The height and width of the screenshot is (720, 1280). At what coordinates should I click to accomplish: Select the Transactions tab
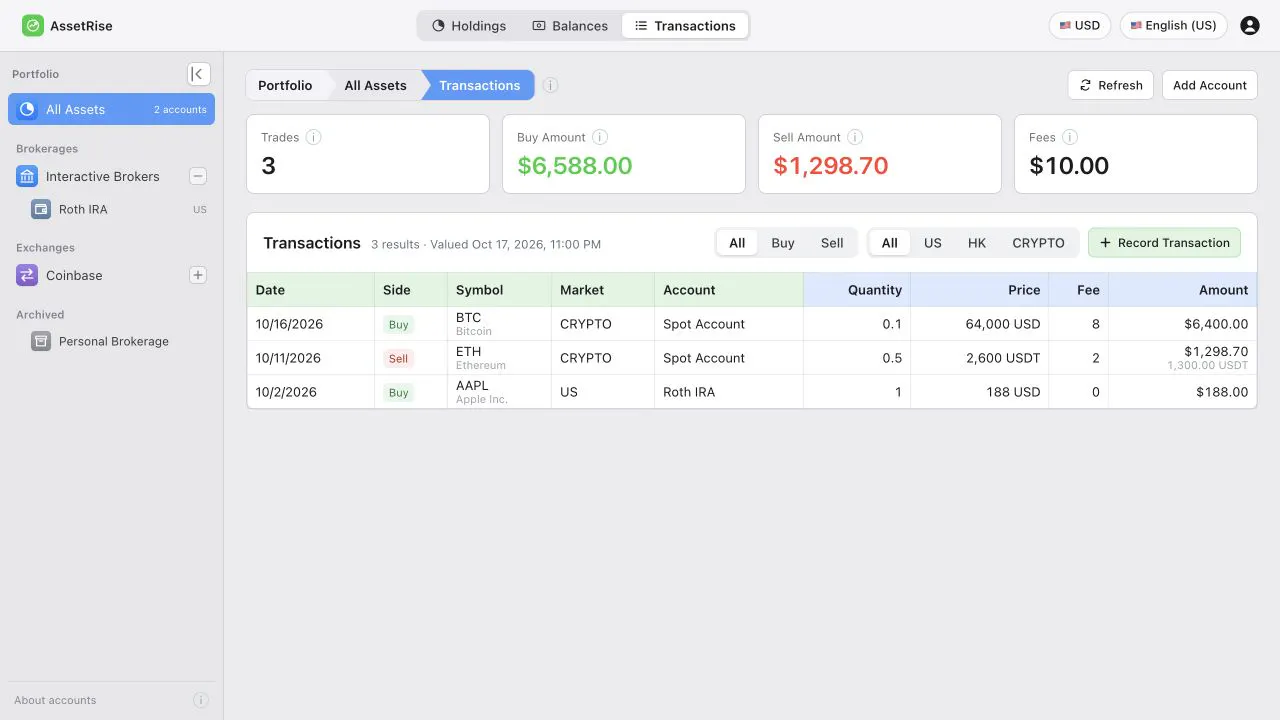coord(685,26)
